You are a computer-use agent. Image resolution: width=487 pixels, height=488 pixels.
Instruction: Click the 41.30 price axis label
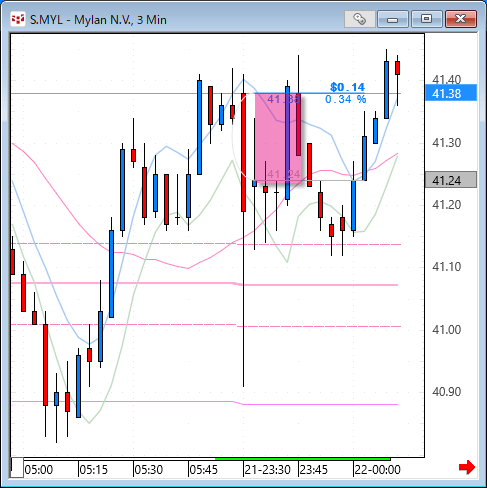point(446,143)
